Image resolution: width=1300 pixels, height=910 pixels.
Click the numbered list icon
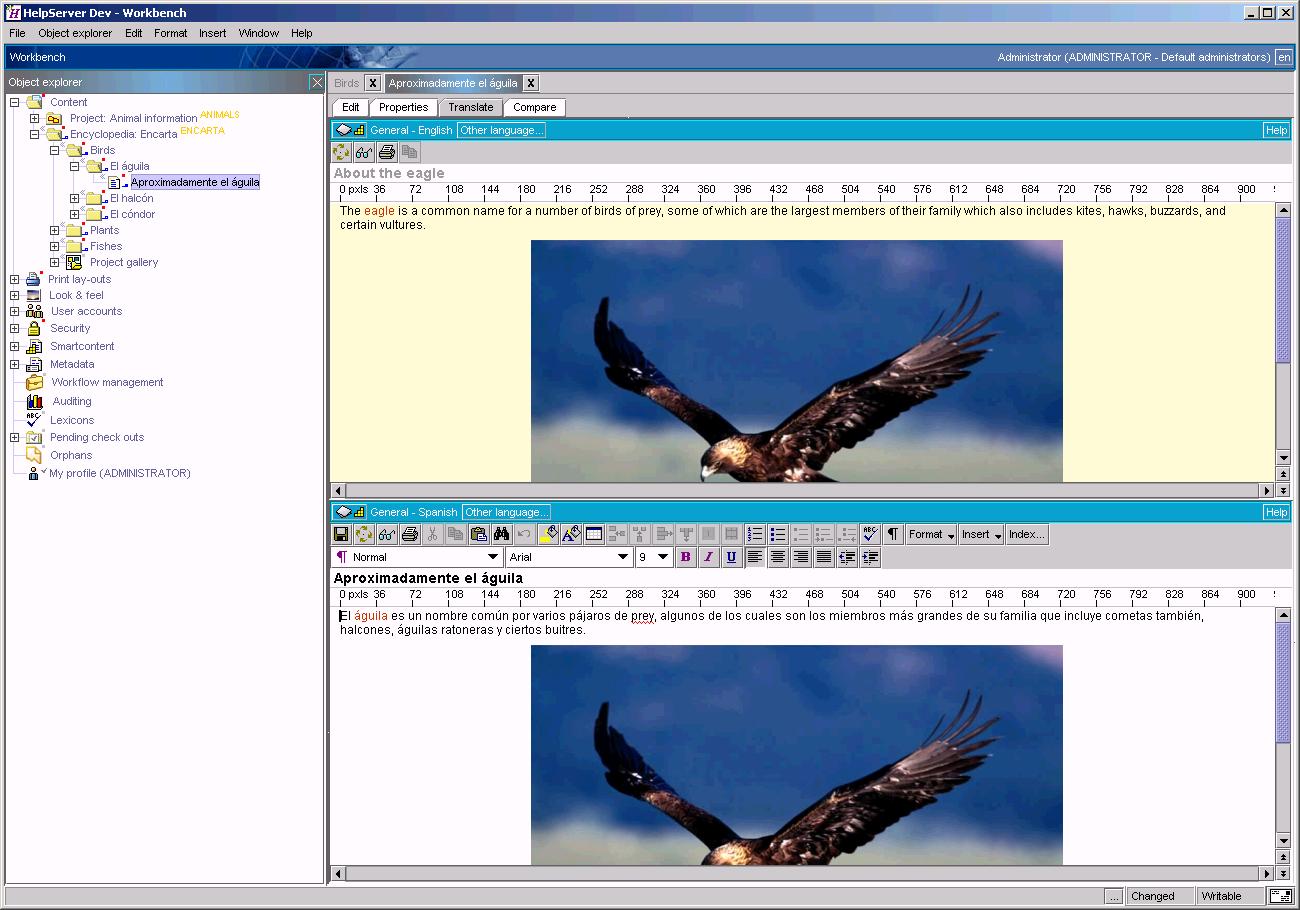coord(755,535)
